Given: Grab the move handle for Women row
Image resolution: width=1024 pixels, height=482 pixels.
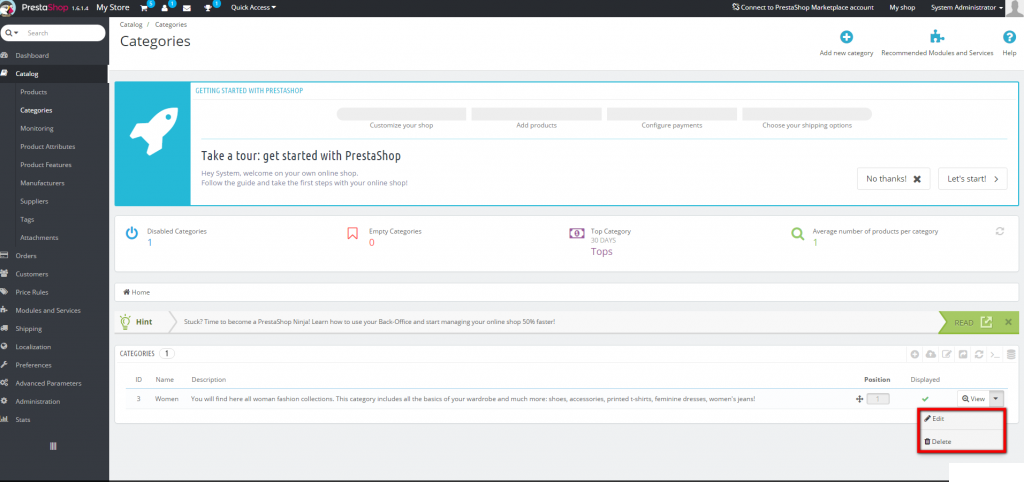Looking at the screenshot, I should coord(859,399).
